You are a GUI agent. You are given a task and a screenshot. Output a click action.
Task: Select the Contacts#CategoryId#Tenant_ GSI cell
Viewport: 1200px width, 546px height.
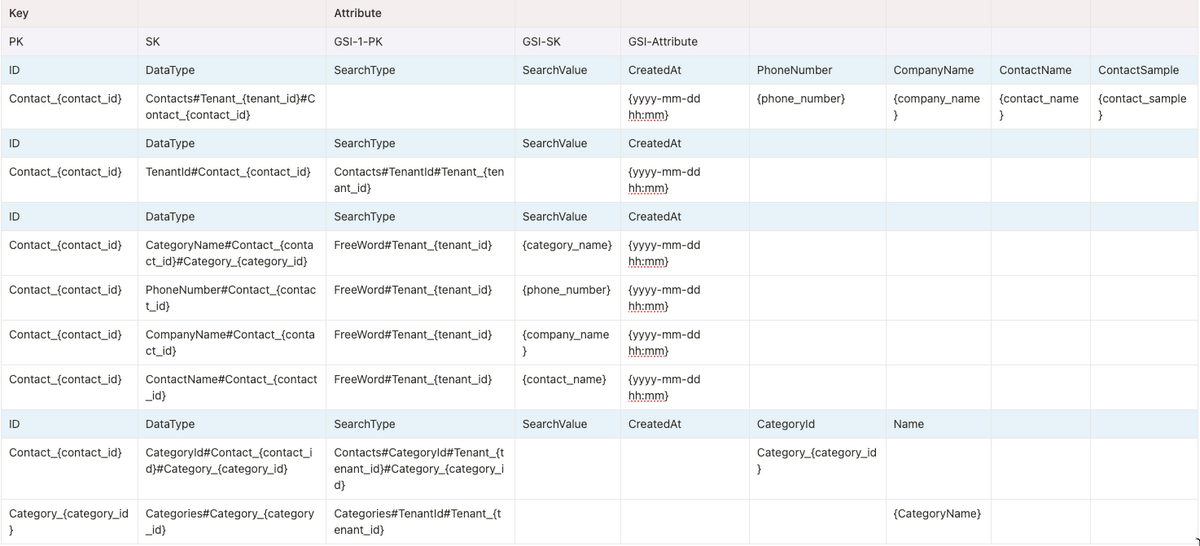[420, 468]
